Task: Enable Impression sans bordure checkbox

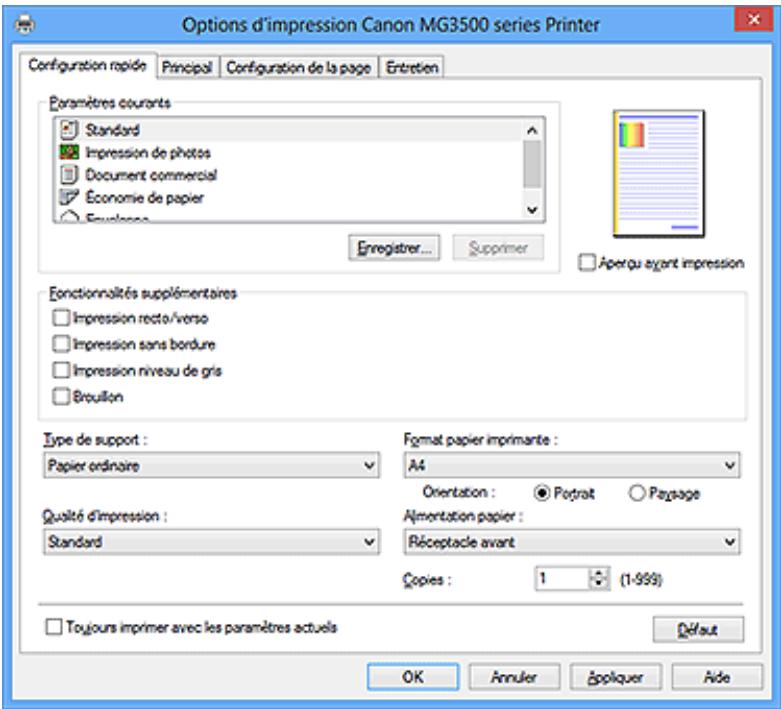Action: [61, 344]
